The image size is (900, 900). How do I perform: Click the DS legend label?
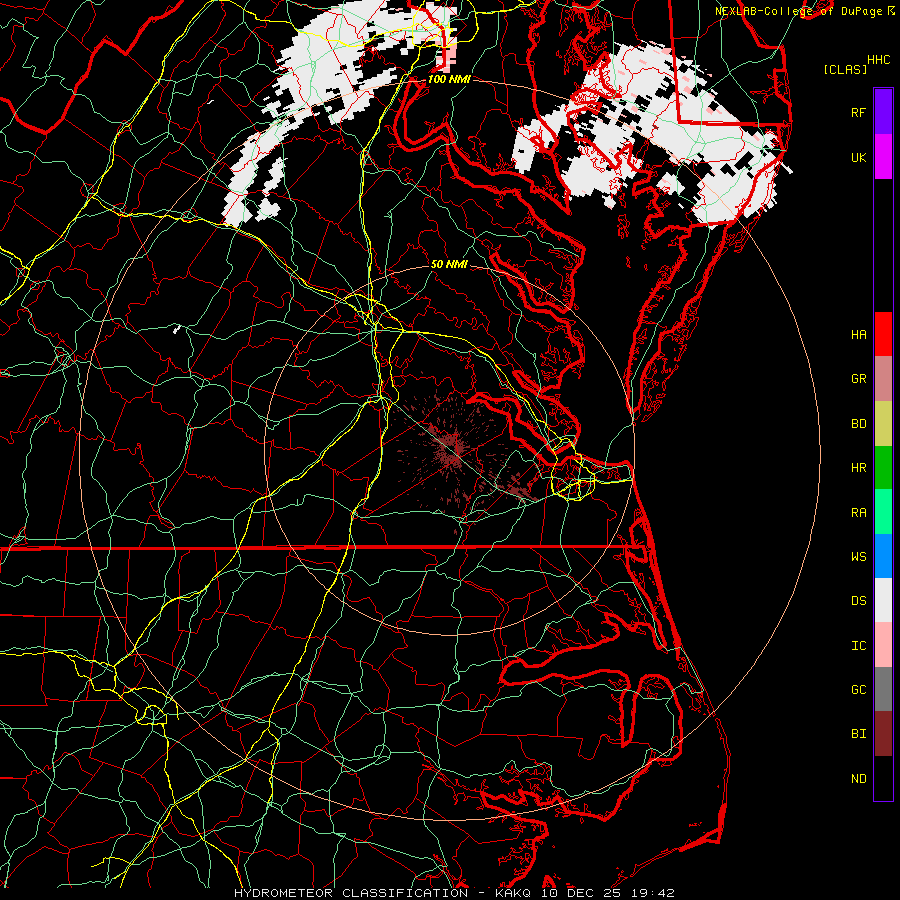coord(859,601)
